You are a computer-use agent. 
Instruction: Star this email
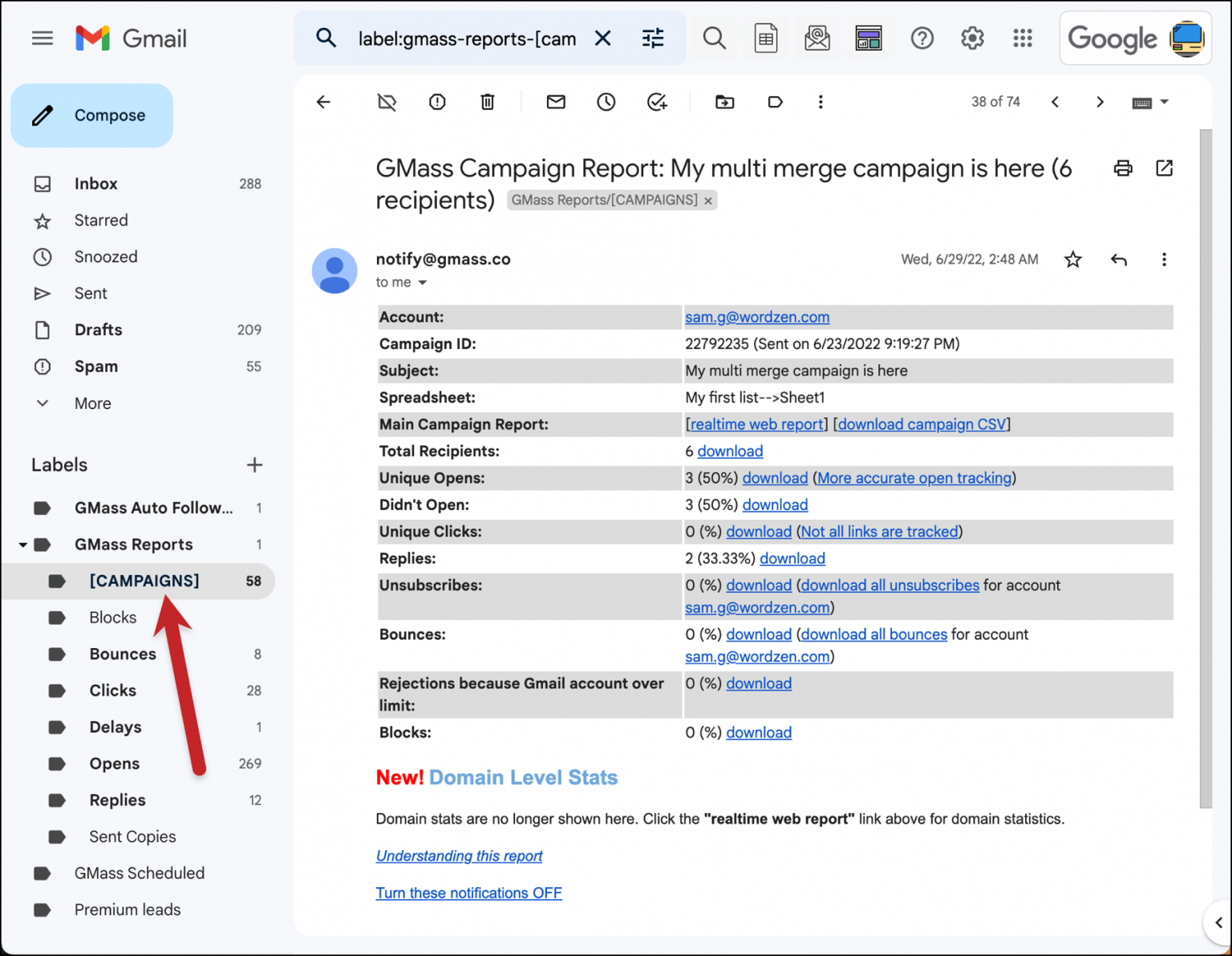[x=1072, y=259]
